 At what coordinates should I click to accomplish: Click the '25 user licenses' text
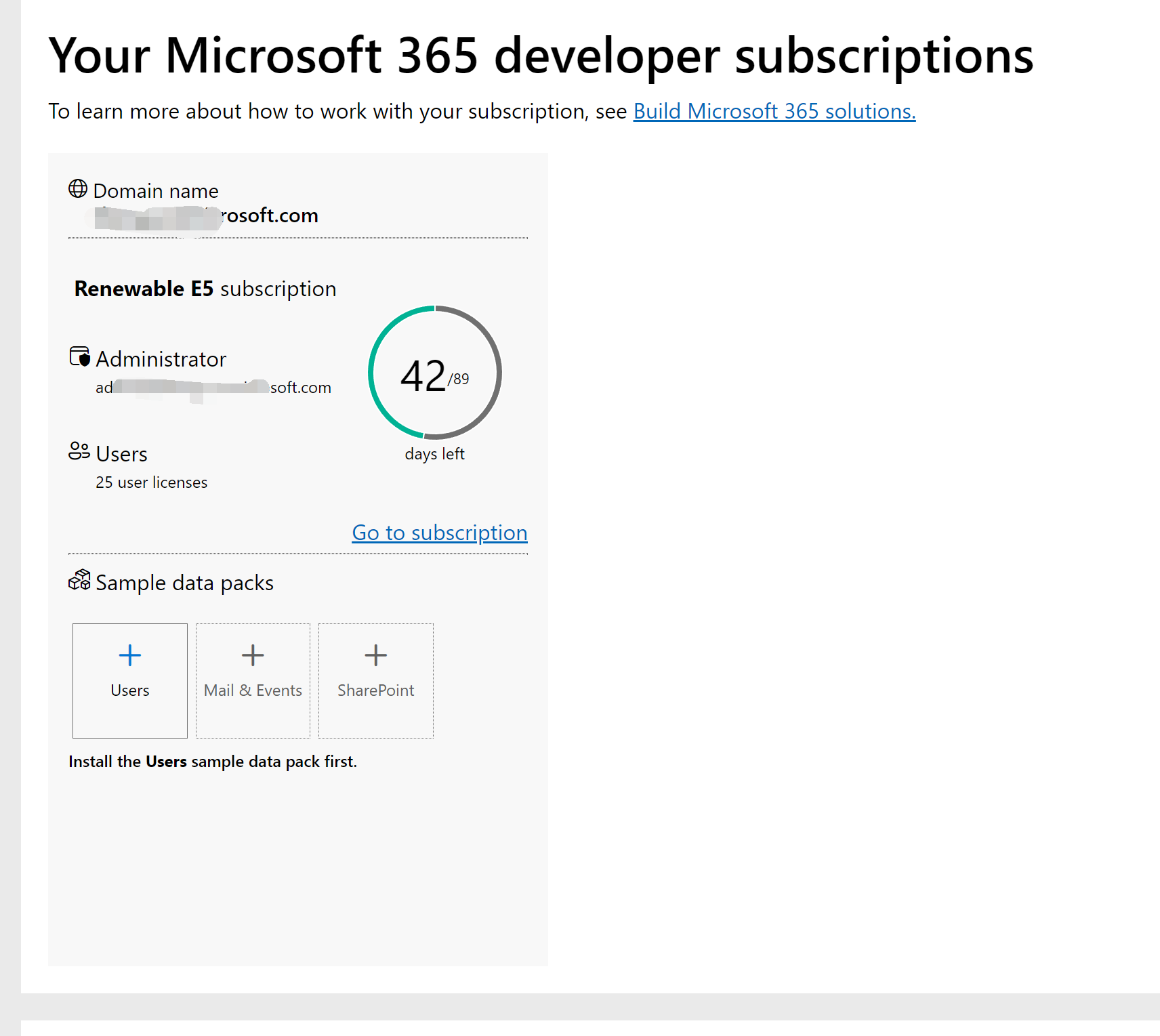point(152,482)
